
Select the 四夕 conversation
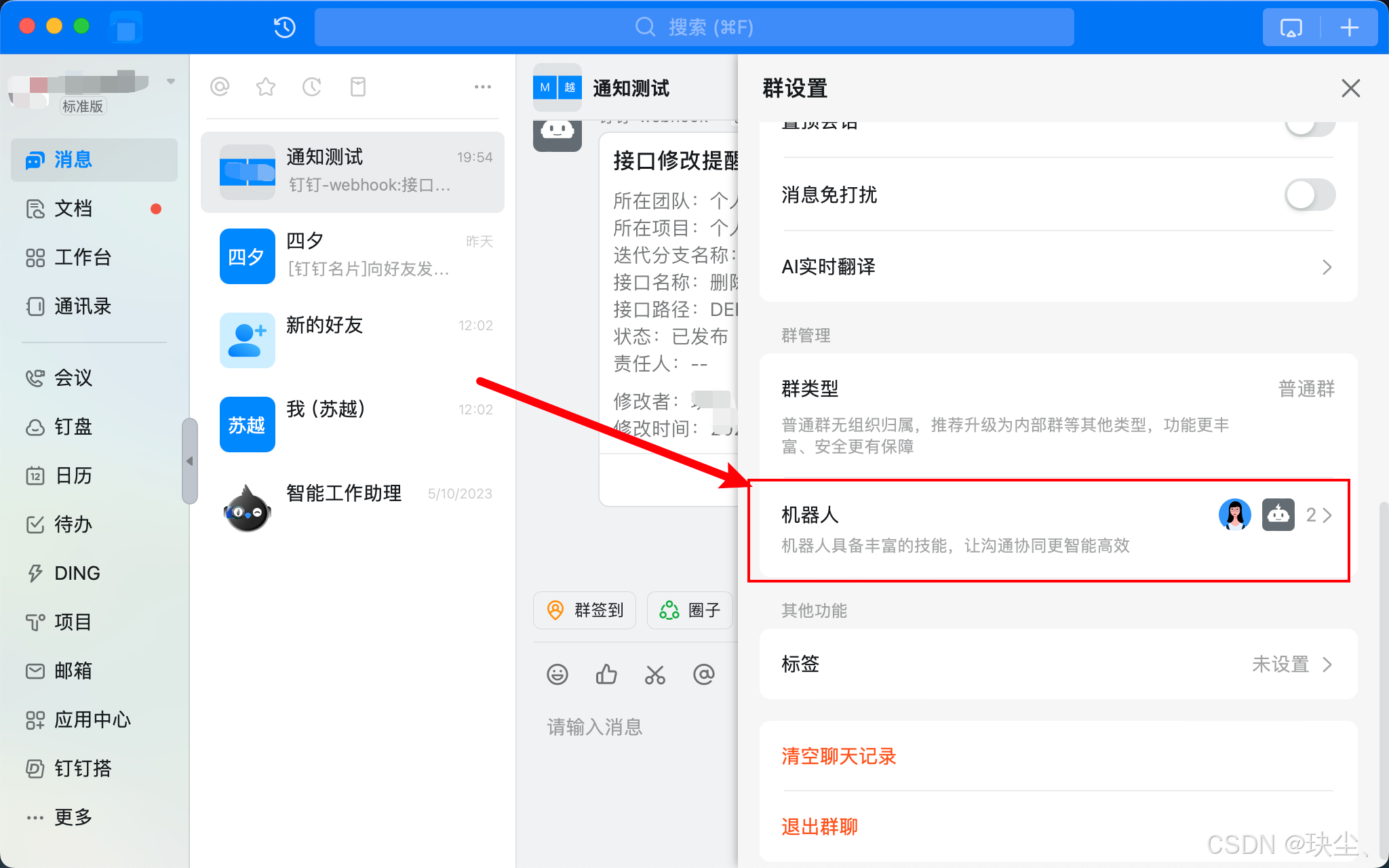click(x=353, y=256)
